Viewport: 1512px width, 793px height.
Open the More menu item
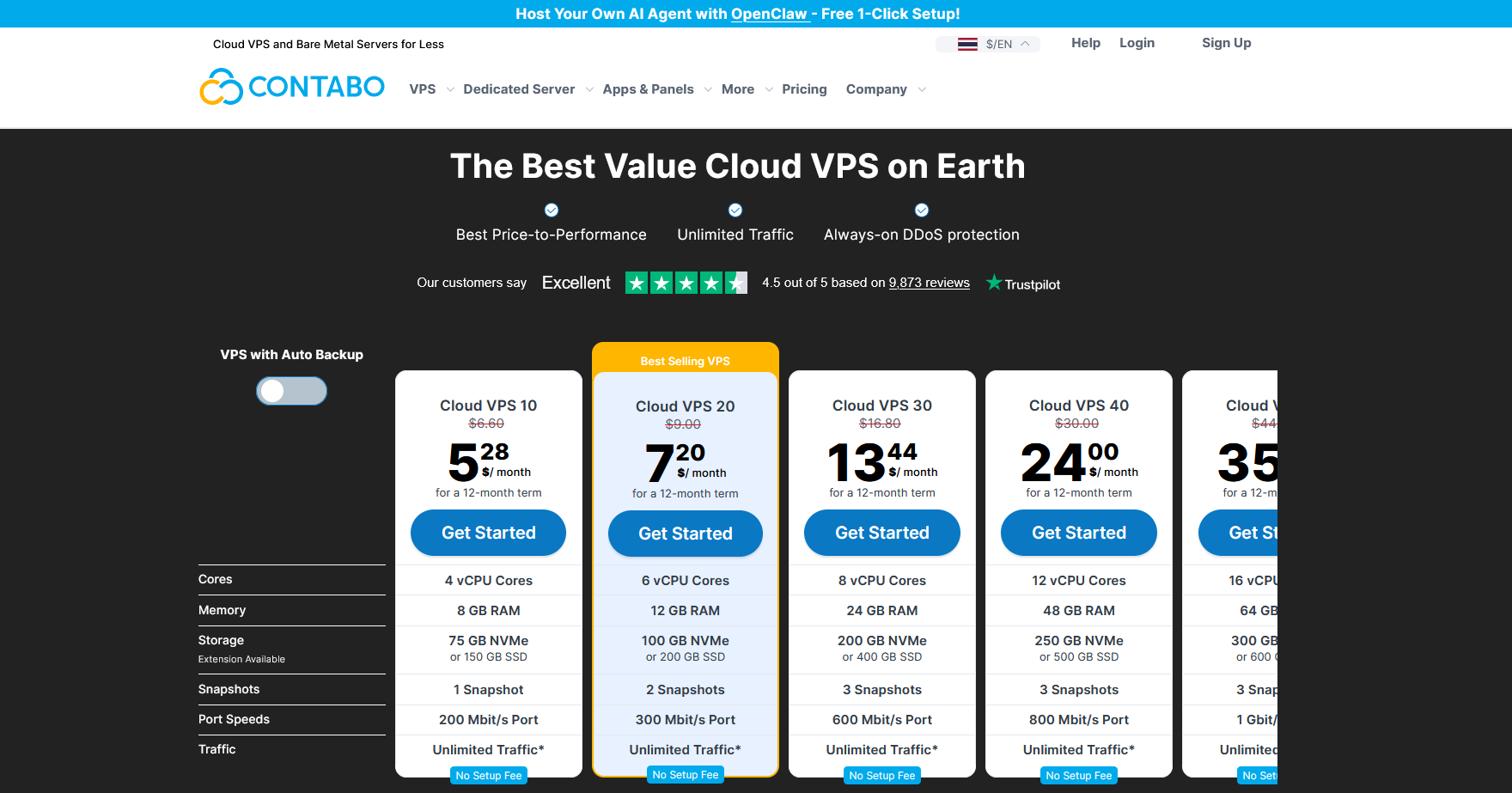pyautogui.click(x=738, y=89)
